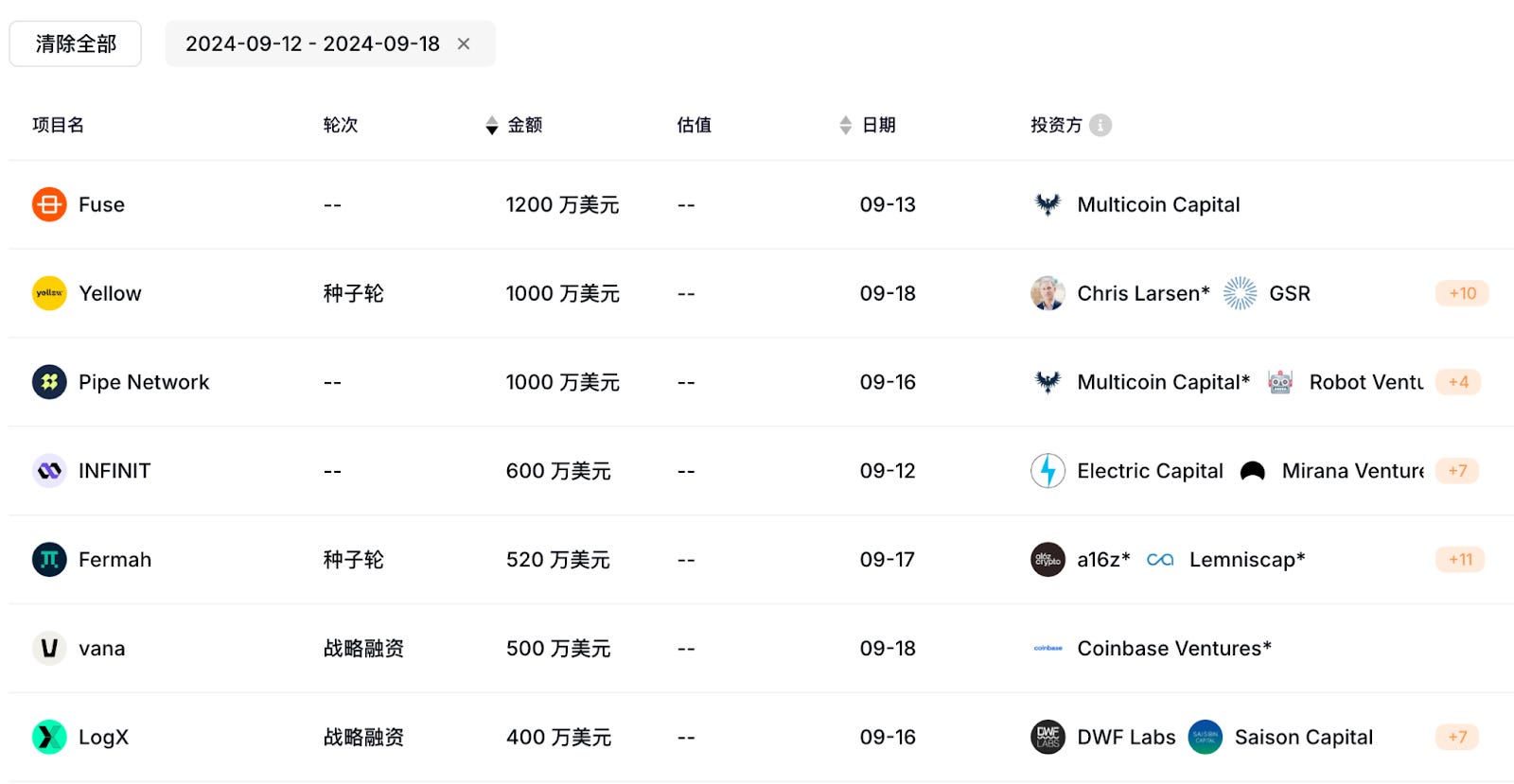Expand +11 more investors for Fermah
This screenshot has width=1514, height=784.
click(1460, 560)
